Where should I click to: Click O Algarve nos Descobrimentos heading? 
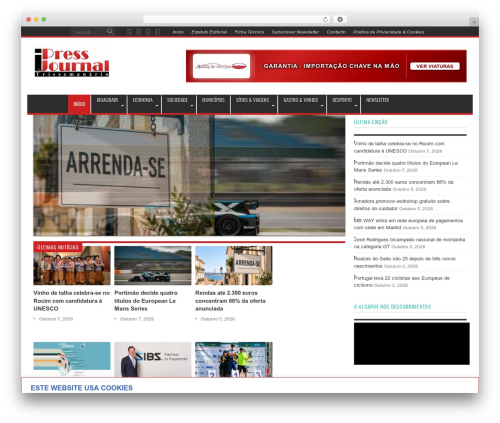392,307
